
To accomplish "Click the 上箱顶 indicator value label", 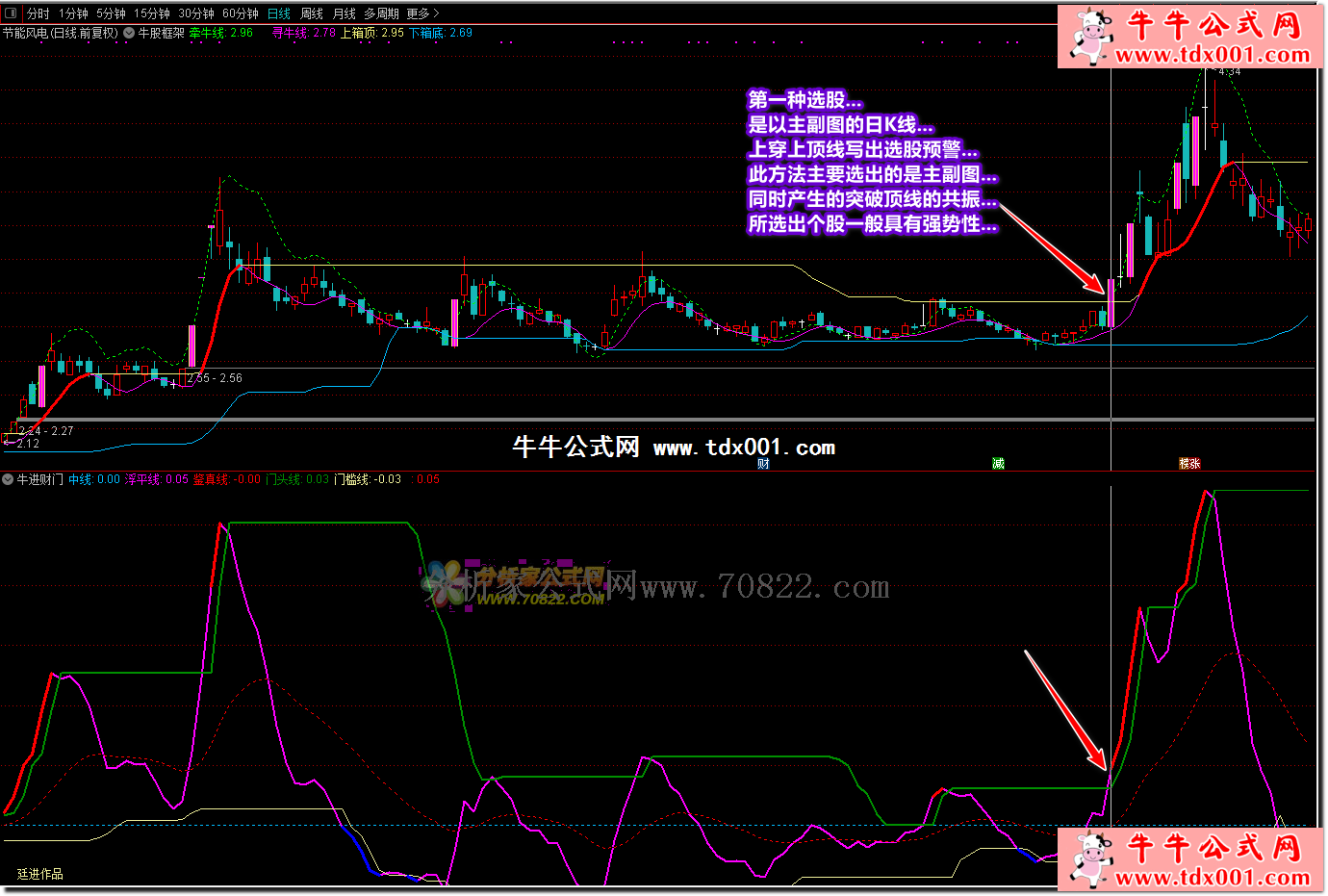I will [x=372, y=33].
